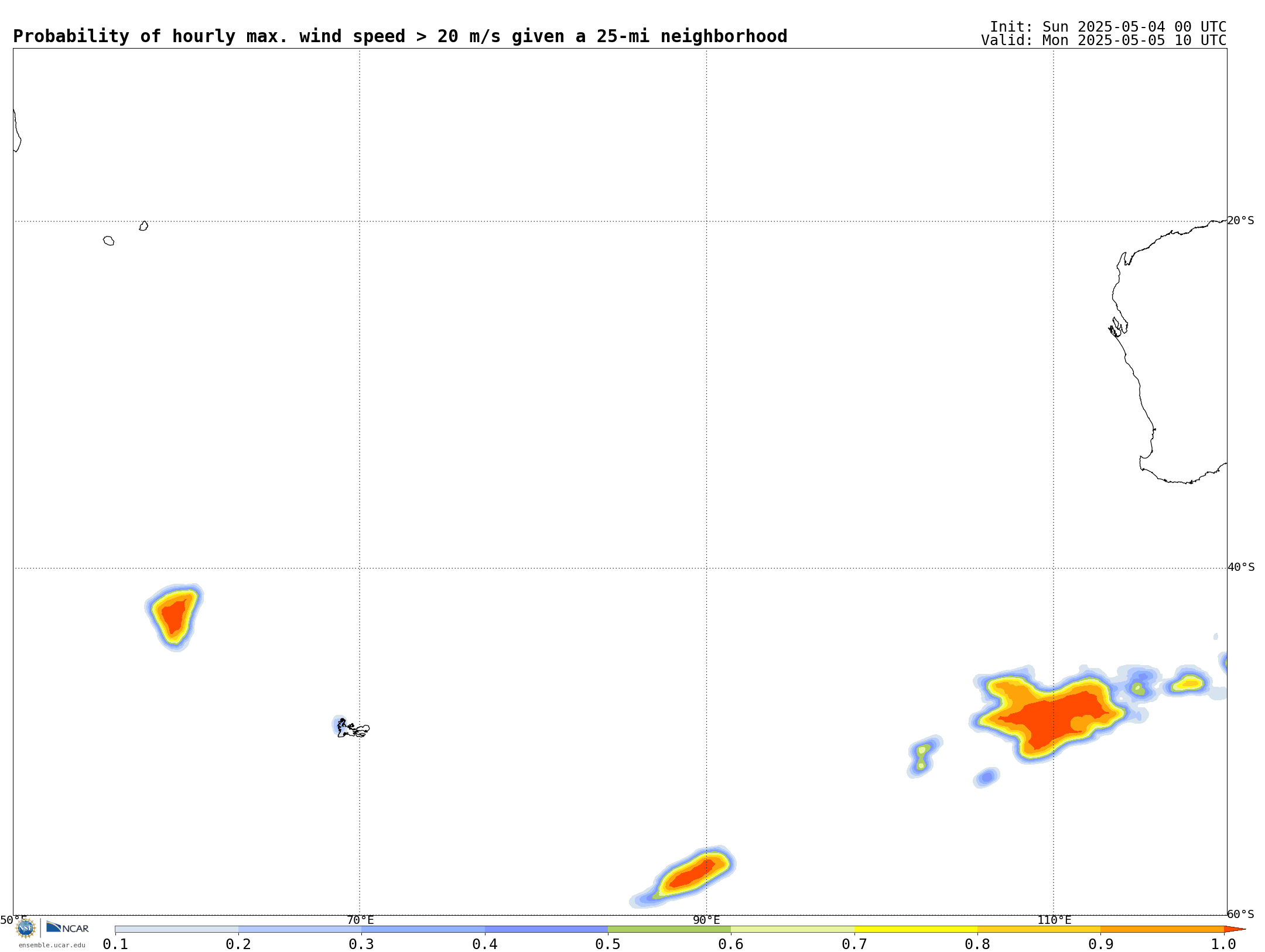Image resolution: width=1265 pixels, height=952 pixels.
Task: Click the 1.0 colorbar label
Action: [1223, 944]
